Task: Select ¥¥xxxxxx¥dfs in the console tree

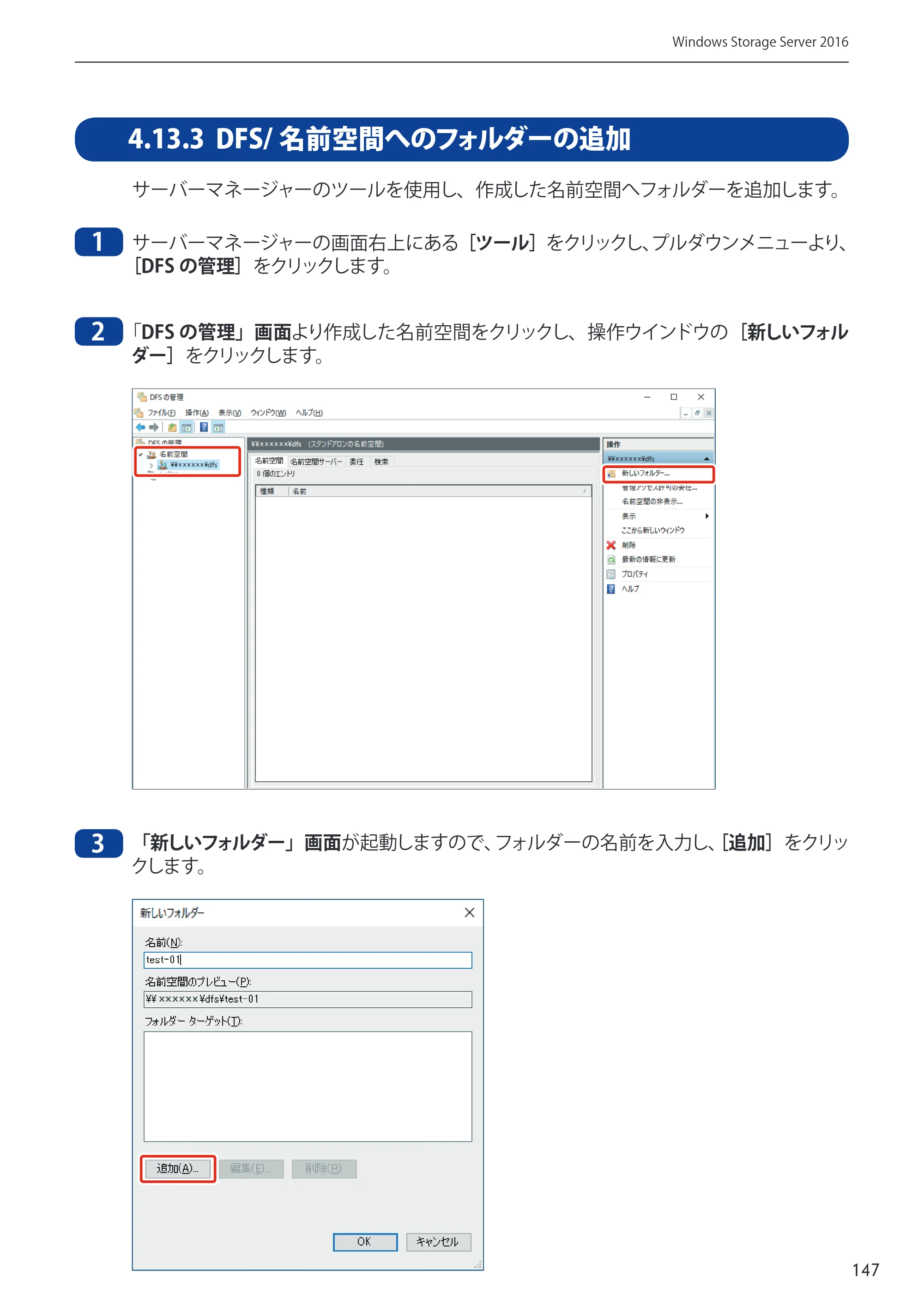Action: pos(193,465)
